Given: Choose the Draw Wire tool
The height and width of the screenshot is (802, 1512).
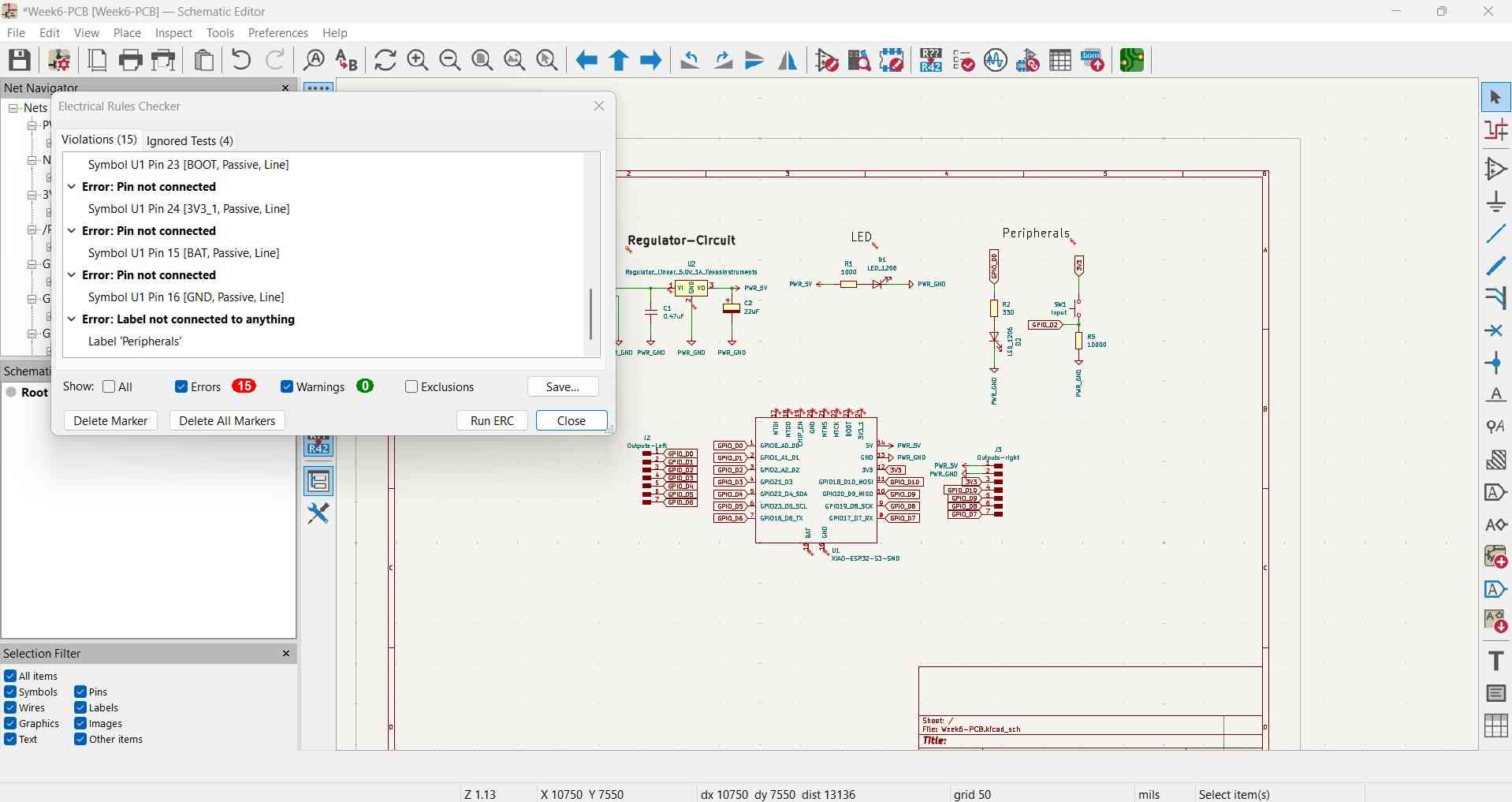Looking at the screenshot, I should (1495, 234).
